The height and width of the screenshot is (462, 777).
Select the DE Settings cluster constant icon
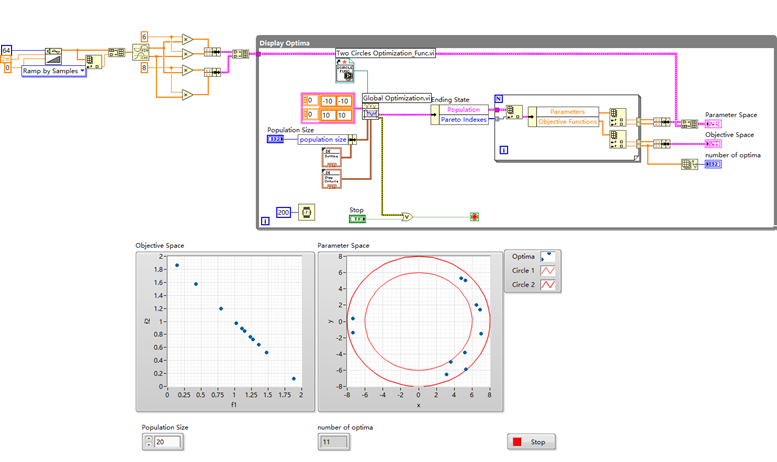click(331, 158)
